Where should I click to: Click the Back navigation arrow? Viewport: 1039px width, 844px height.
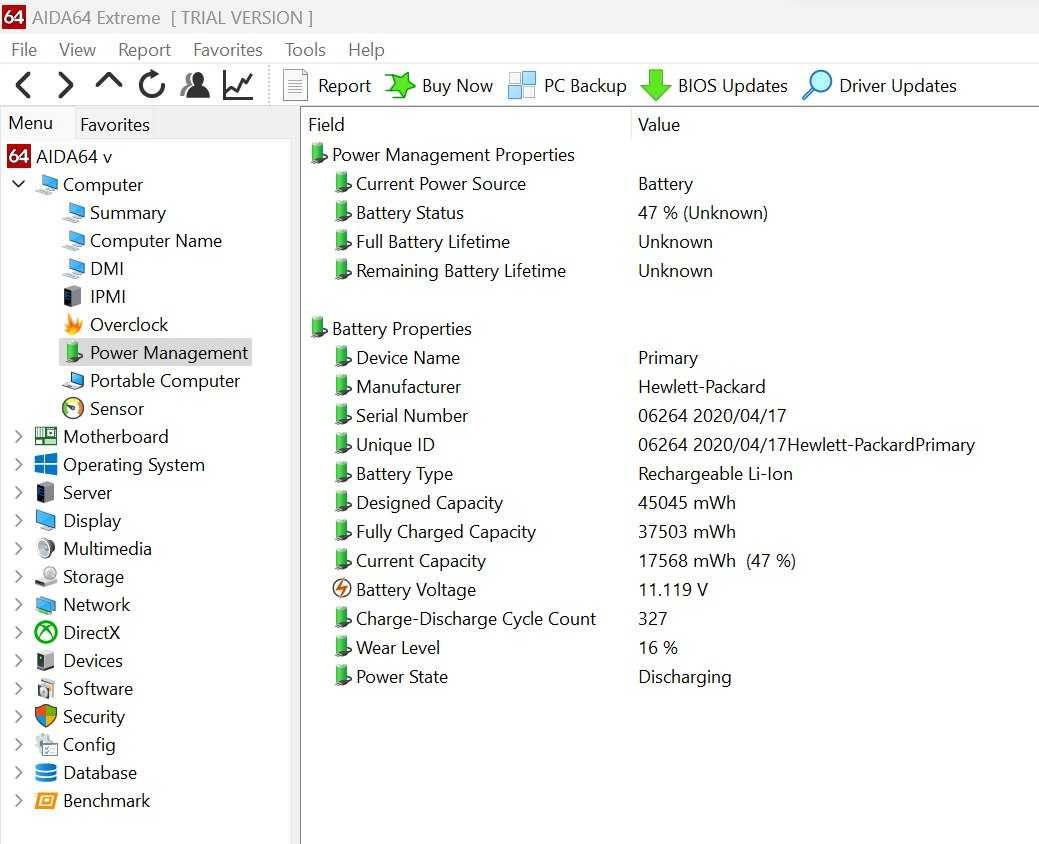pos(24,85)
